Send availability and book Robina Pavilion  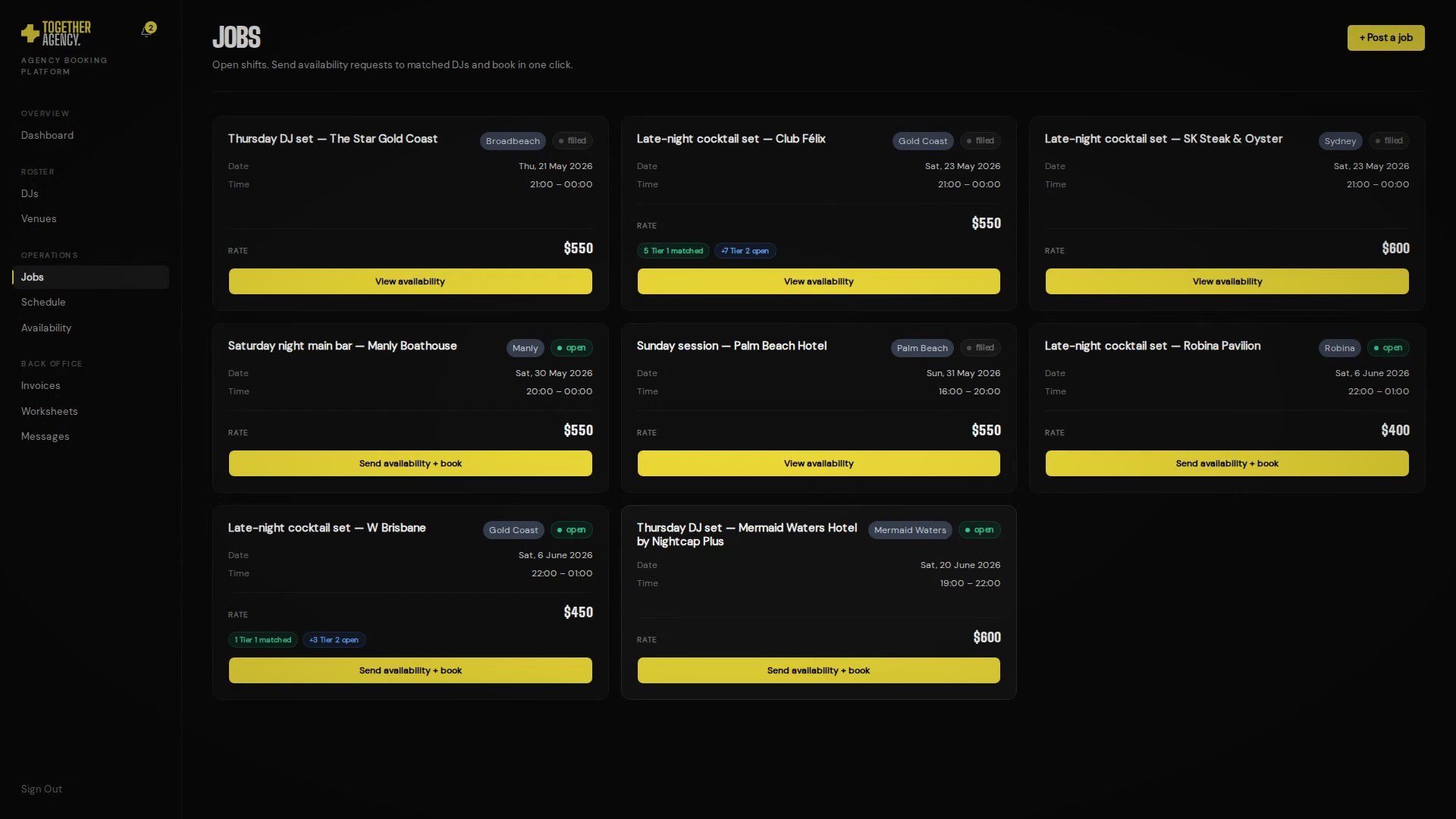tap(1227, 463)
